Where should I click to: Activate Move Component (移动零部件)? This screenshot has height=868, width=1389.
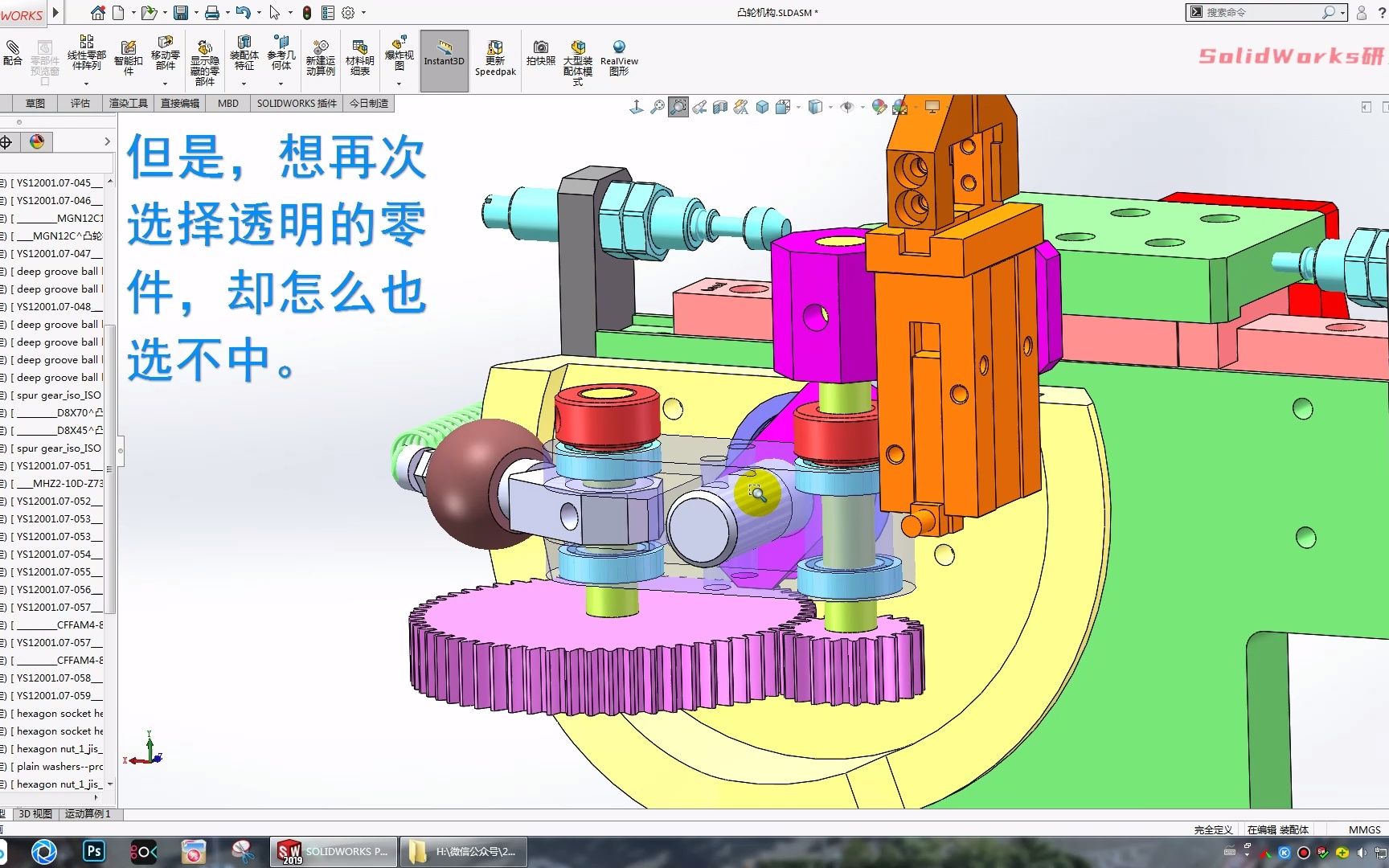[x=166, y=52]
